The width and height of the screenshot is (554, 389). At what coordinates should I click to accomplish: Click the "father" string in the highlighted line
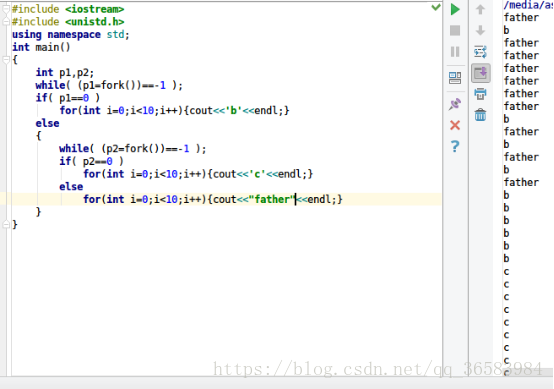[272, 199]
